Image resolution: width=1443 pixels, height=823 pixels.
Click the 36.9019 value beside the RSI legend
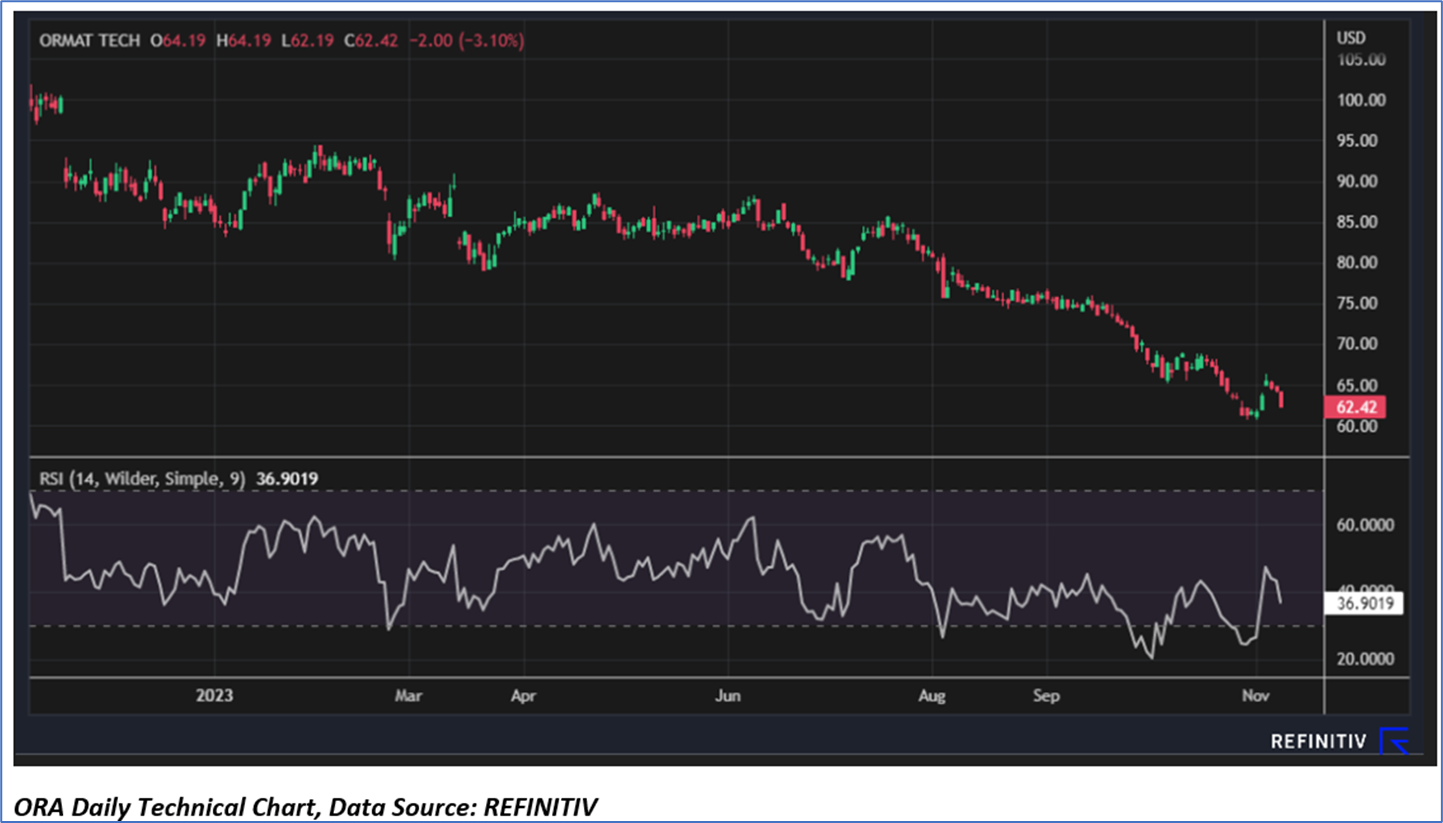click(x=286, y=479)
